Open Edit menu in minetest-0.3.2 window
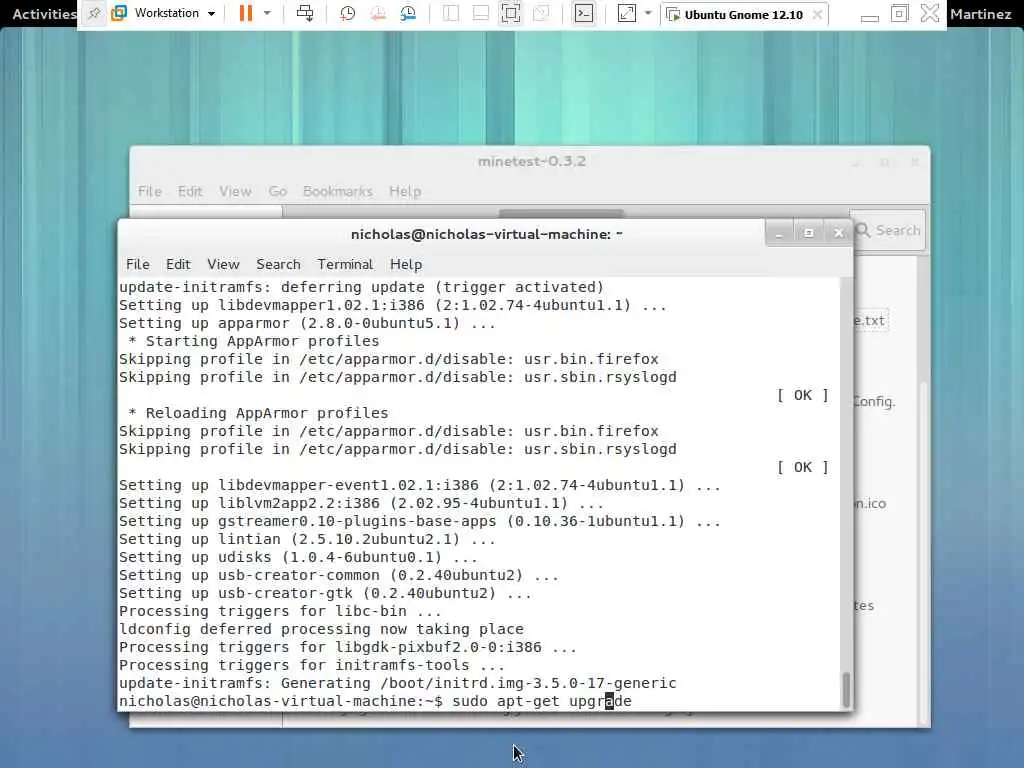The height and width of the screenshot is (768, 1024). tap(190, 191)
